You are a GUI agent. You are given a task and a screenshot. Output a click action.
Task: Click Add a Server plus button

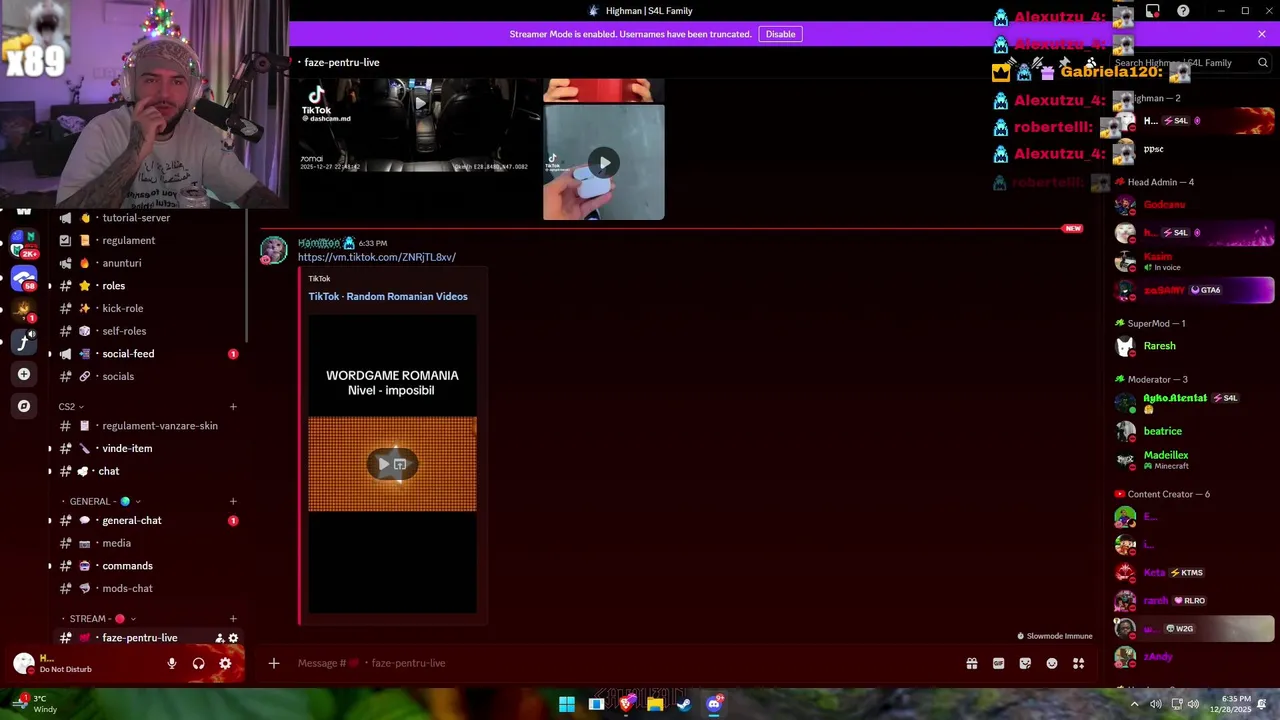24,374
